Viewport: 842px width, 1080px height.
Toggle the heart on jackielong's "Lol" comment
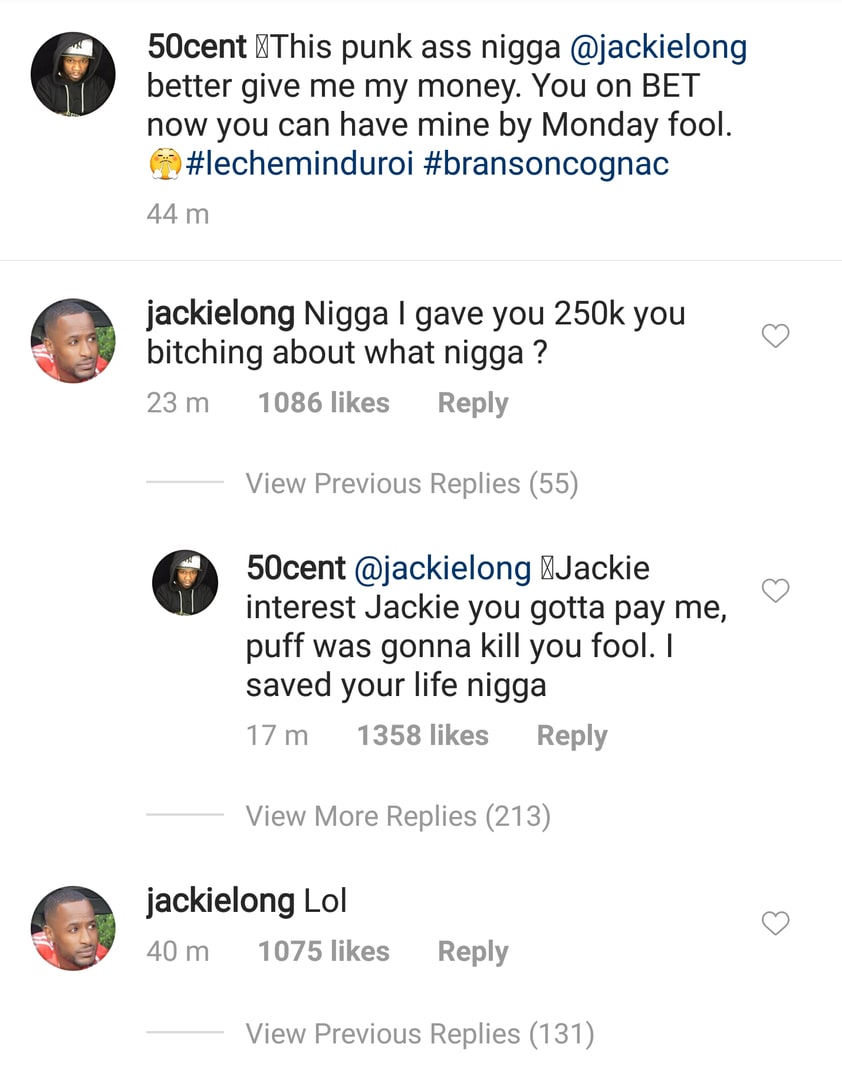coord(776,924)
